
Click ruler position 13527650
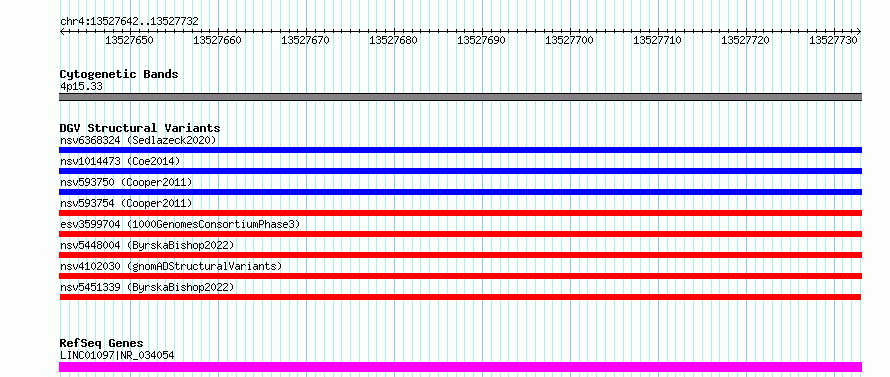(x=129, y=40)
